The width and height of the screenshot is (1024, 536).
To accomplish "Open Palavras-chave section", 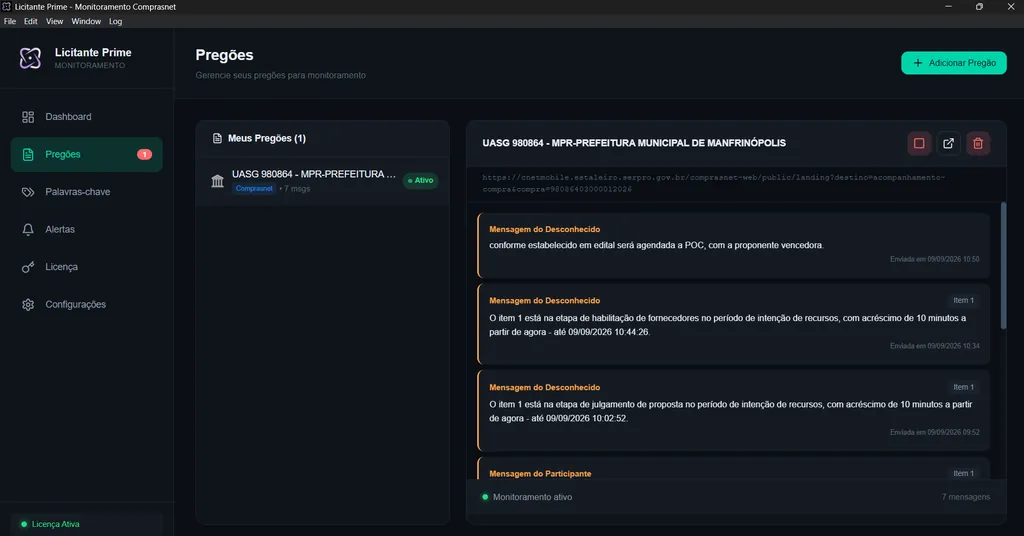I will (x=87, y=192).
